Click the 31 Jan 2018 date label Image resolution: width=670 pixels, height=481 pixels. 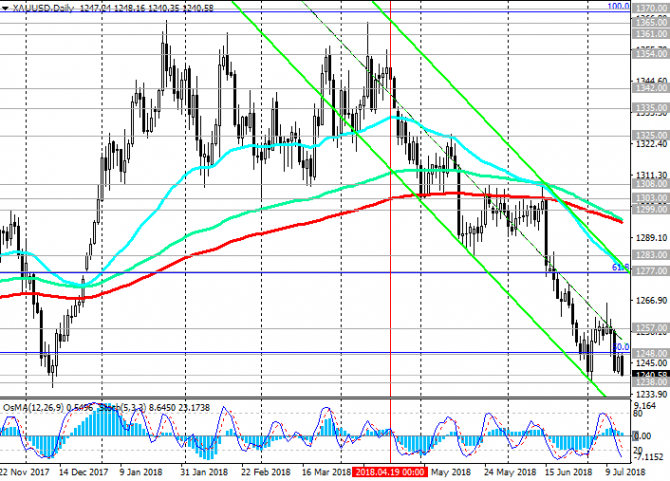click(x=203, y=472)
